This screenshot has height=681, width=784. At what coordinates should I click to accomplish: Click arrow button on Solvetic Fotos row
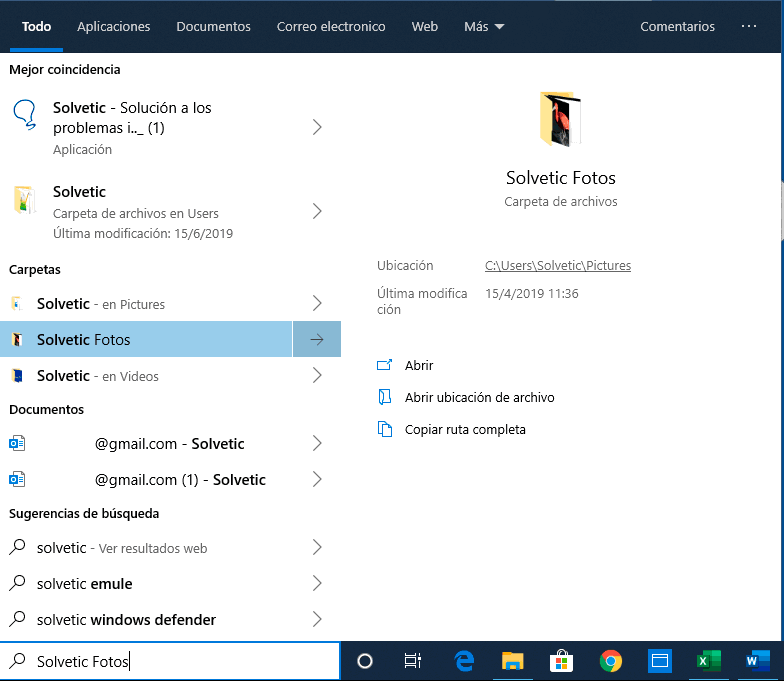(x=317, y=340)
